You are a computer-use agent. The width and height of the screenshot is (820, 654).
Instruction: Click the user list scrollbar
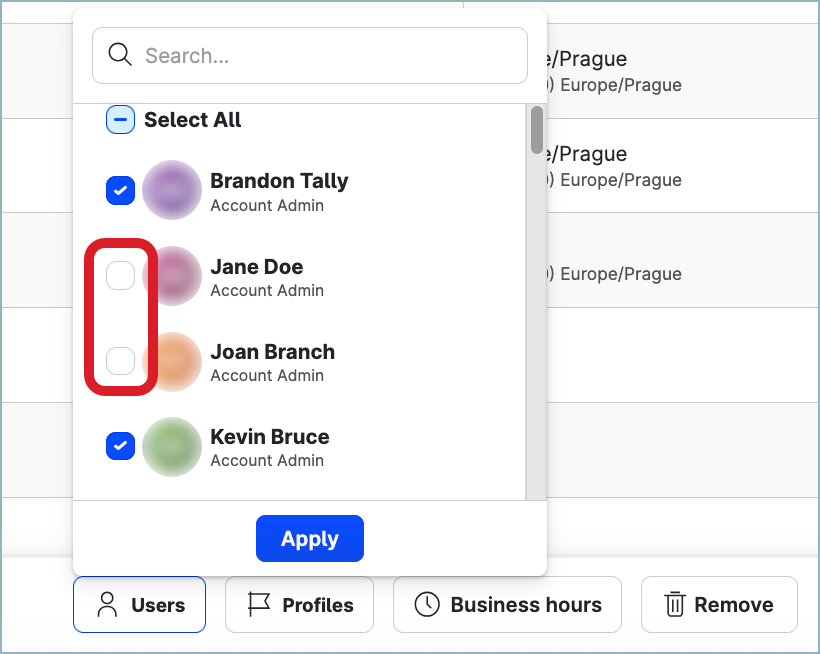[x=536, y=130]
